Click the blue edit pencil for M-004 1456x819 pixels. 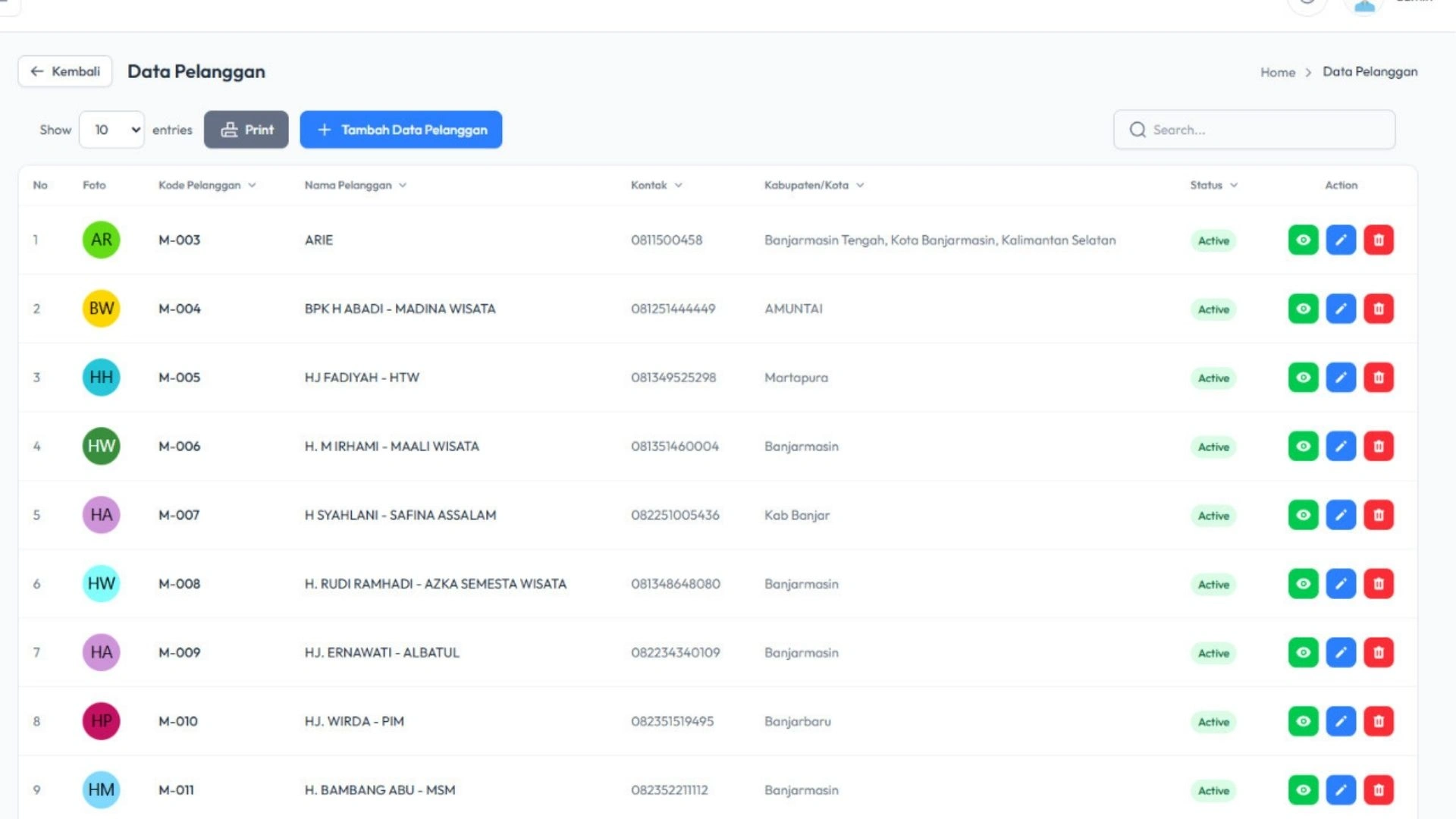click(1340, 309)
